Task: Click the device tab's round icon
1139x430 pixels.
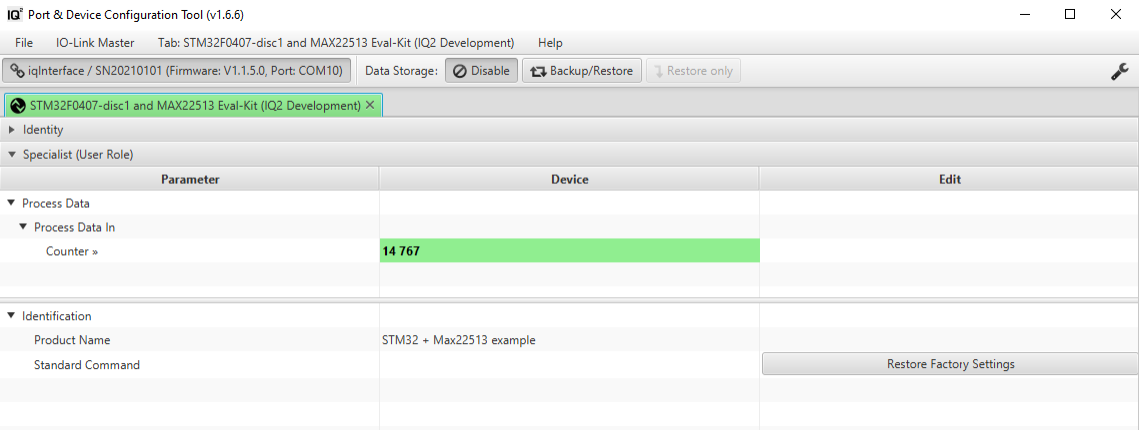Action: (x=17, y=105)
